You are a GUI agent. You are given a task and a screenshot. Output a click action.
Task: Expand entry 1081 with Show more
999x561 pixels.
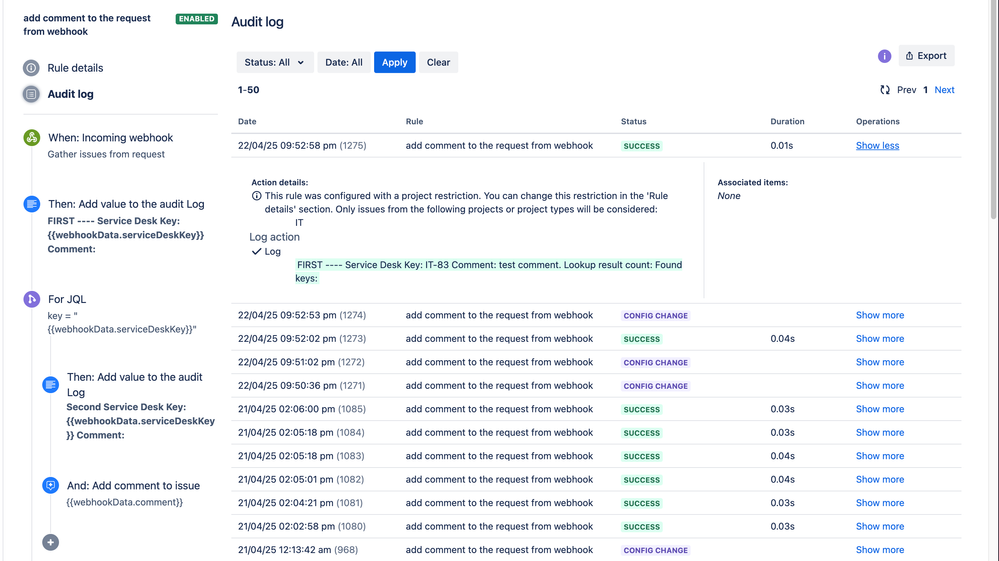880,503
